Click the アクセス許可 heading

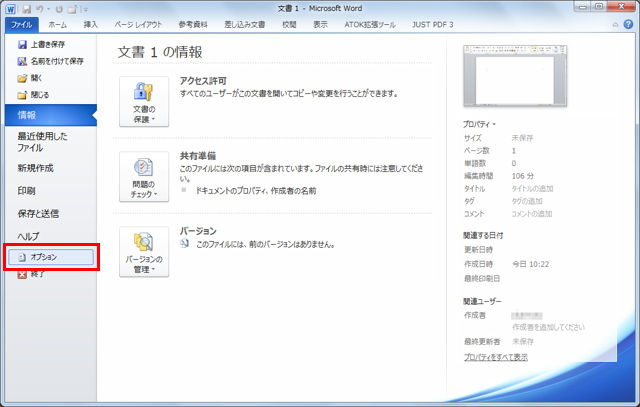203,81
